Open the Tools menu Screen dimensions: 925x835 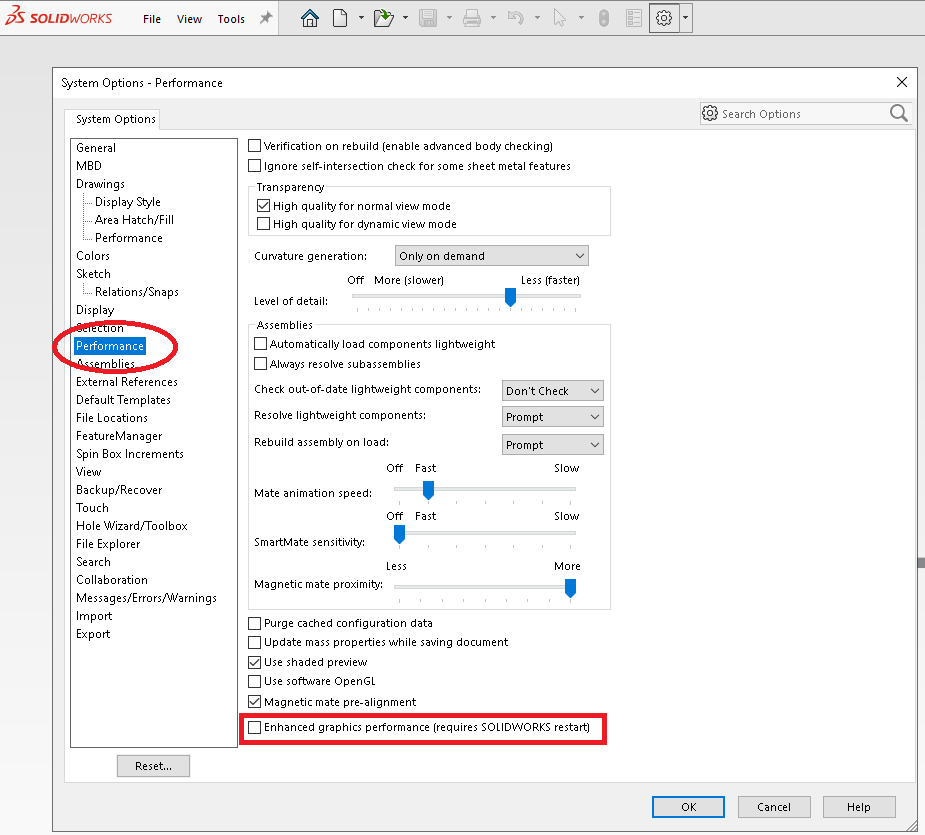point(231,18)
